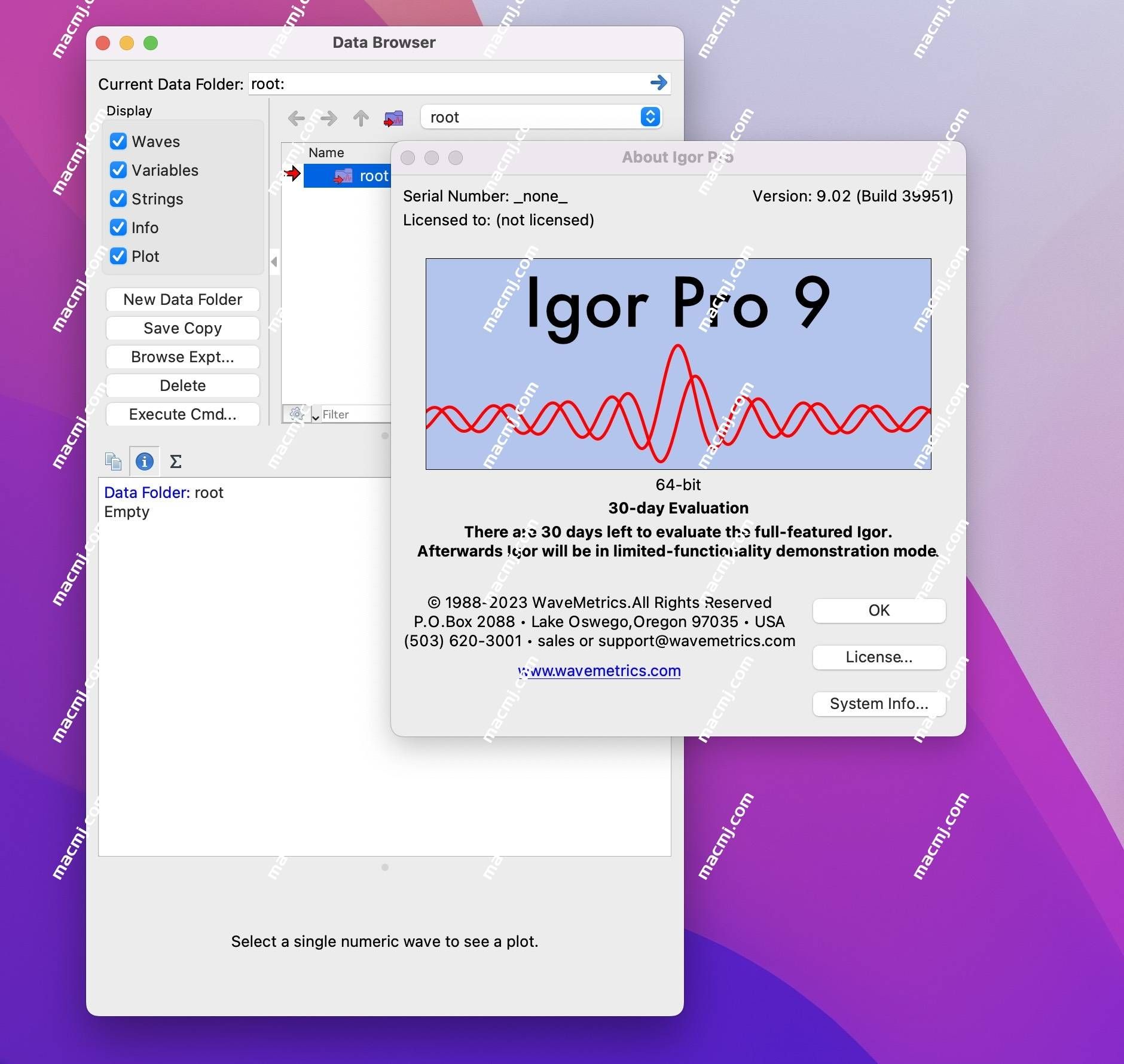Click 'Serial Number: _none_' text
This screenshot has height=1064, width=1124.
click(485, 196)
